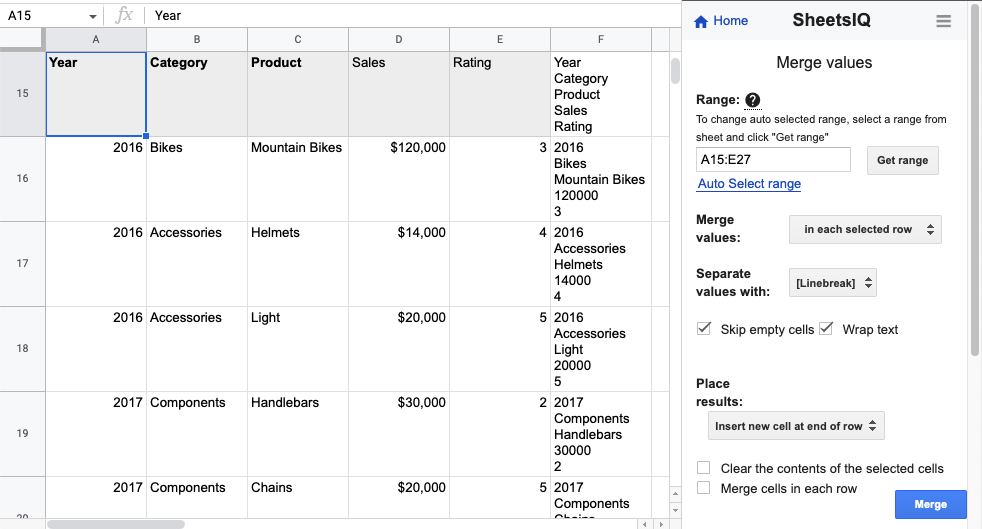
Task: Select column D header
Action: point(399,39)
